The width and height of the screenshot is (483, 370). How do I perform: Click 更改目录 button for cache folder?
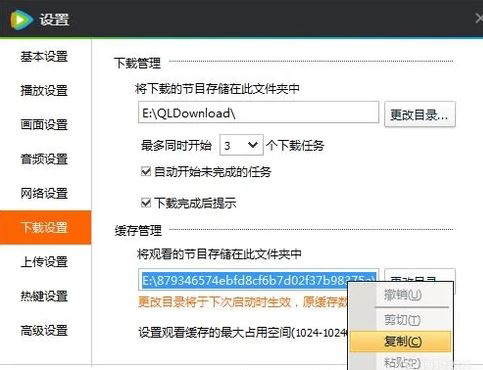pos(420,275)
